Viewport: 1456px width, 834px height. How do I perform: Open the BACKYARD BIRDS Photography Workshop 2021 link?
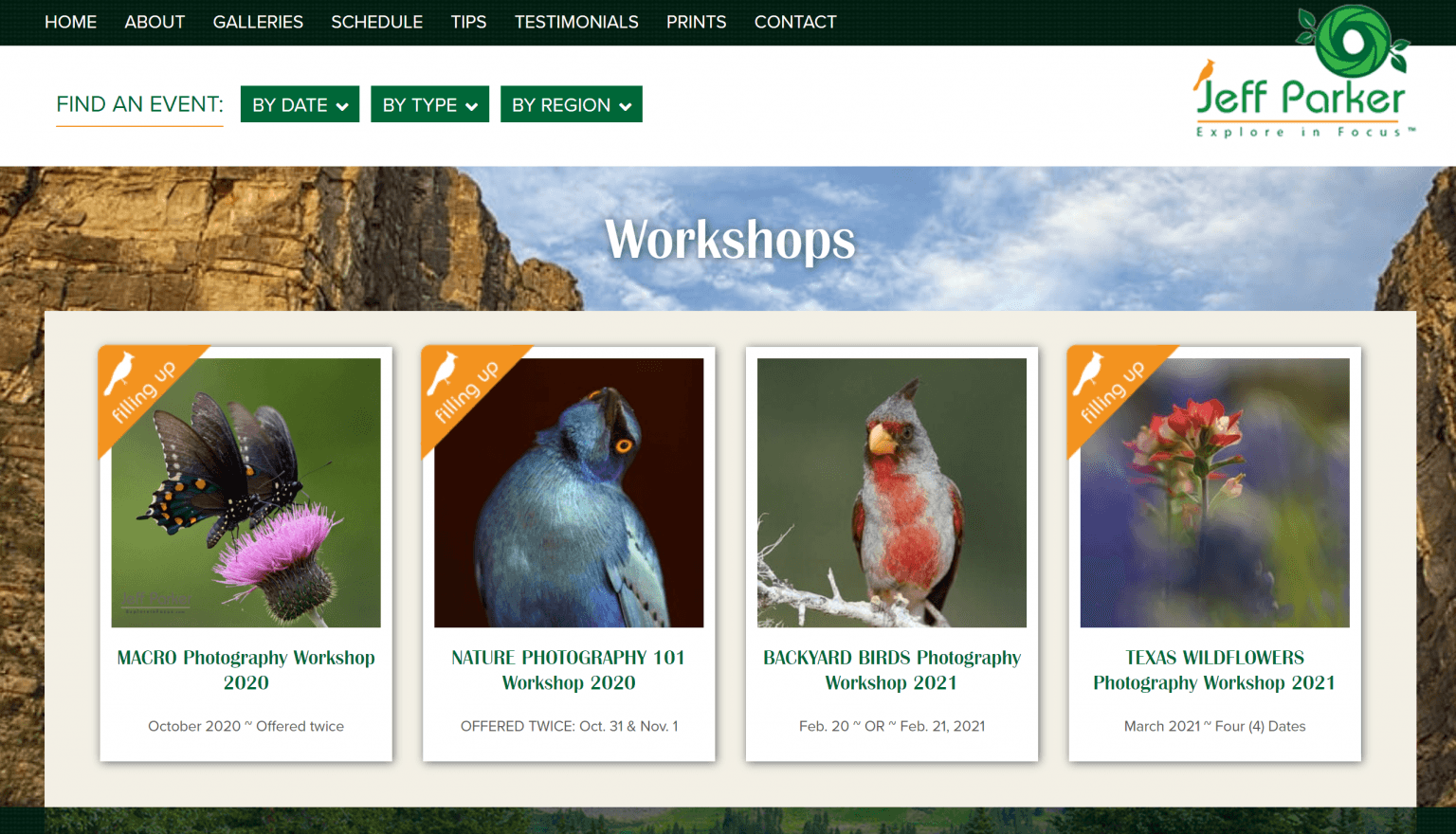click(891, 670)
